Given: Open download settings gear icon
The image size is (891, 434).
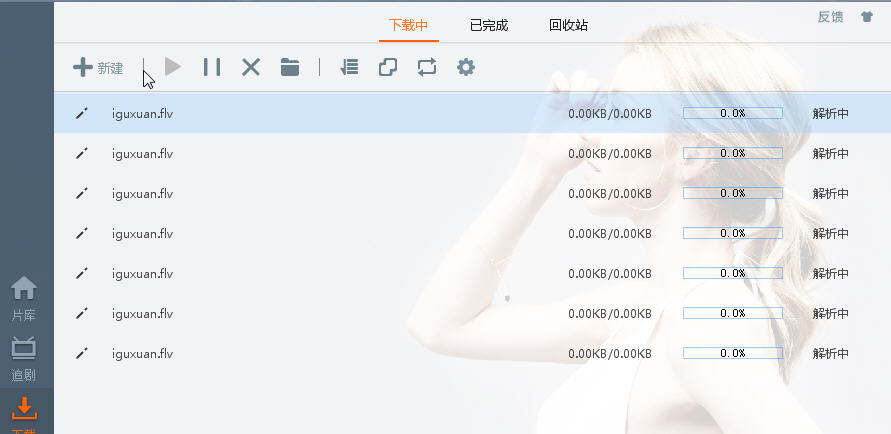Looking at the screenshot, I should click(465, 67).
